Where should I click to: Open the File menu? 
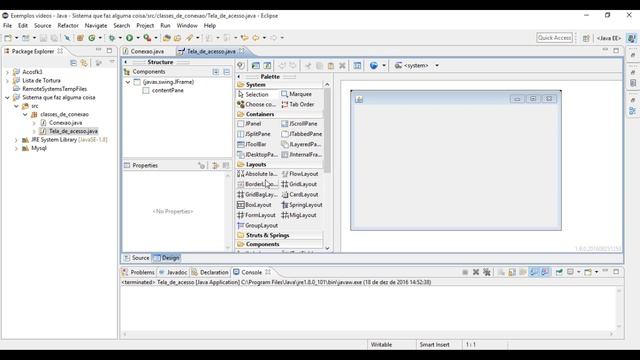click(7, 25)
